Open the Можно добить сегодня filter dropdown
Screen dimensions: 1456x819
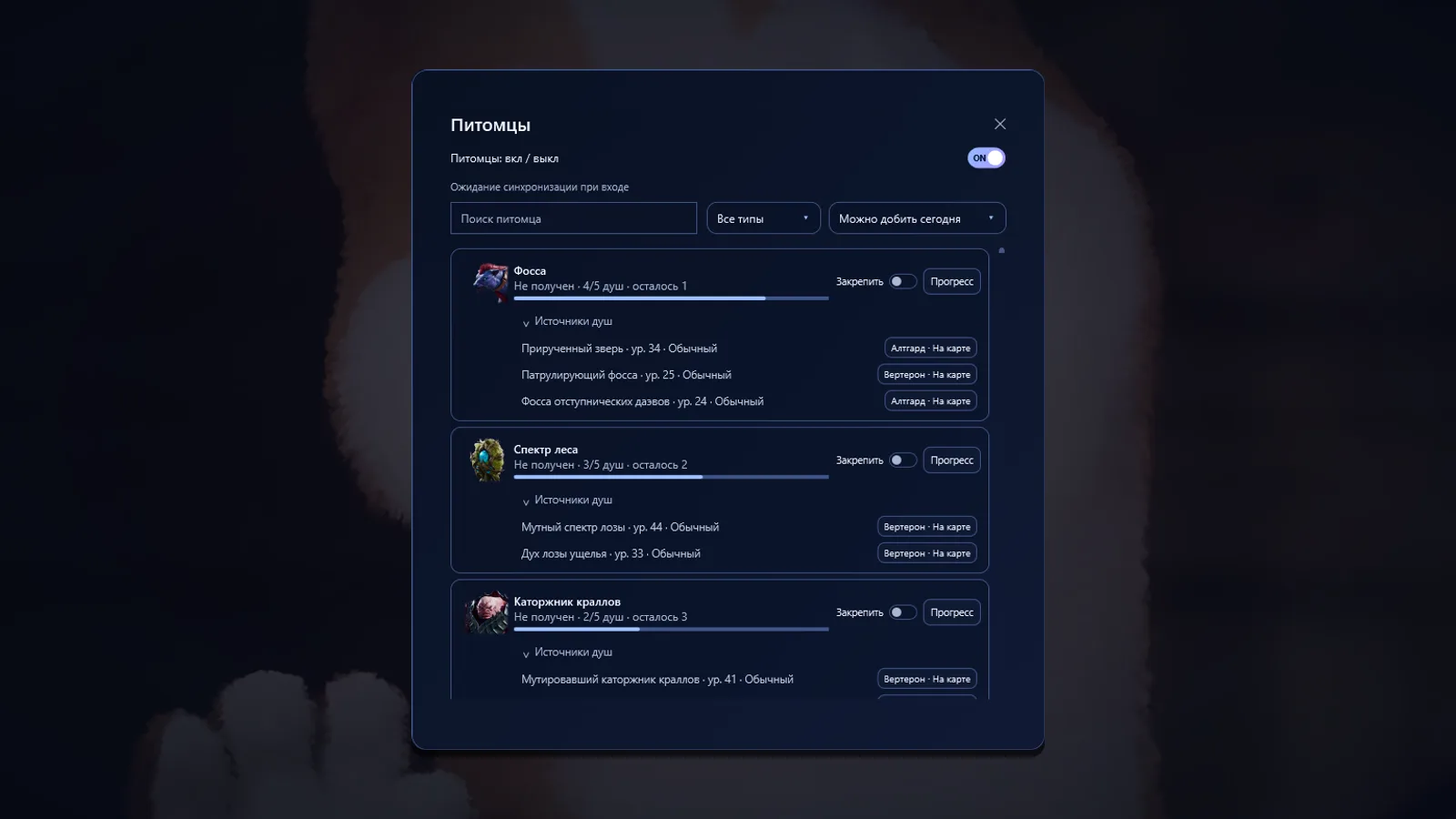click(917, 218)
